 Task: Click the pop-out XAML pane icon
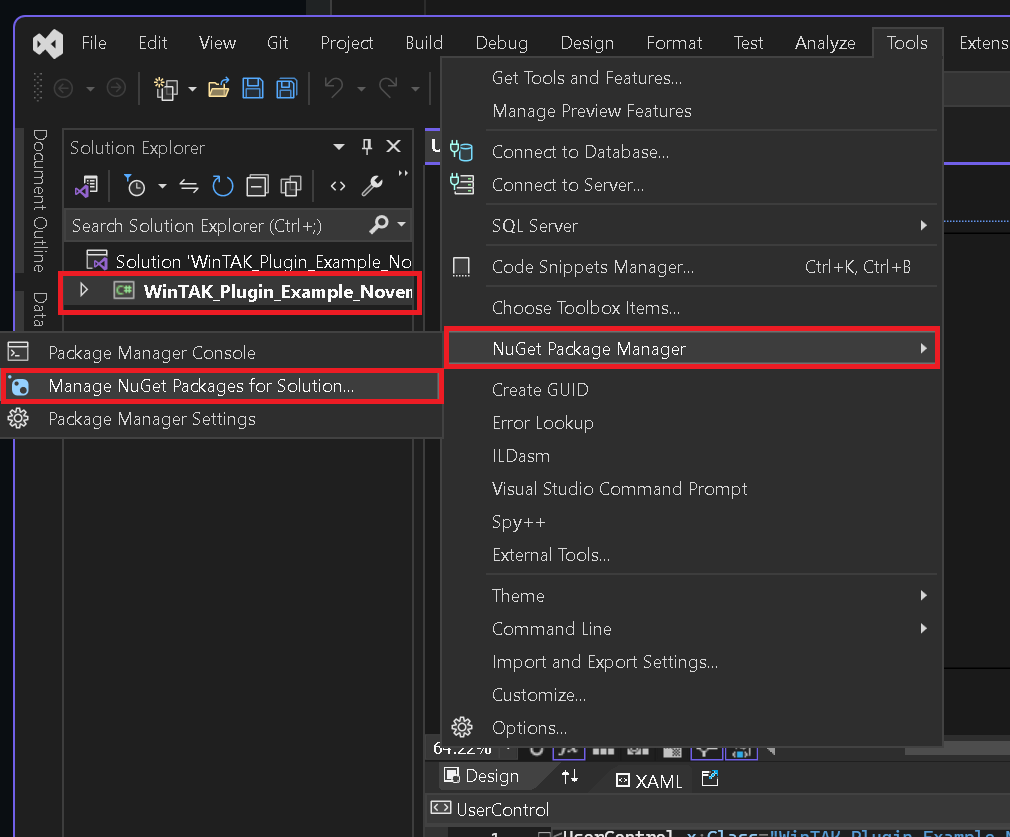coord(710,778)
